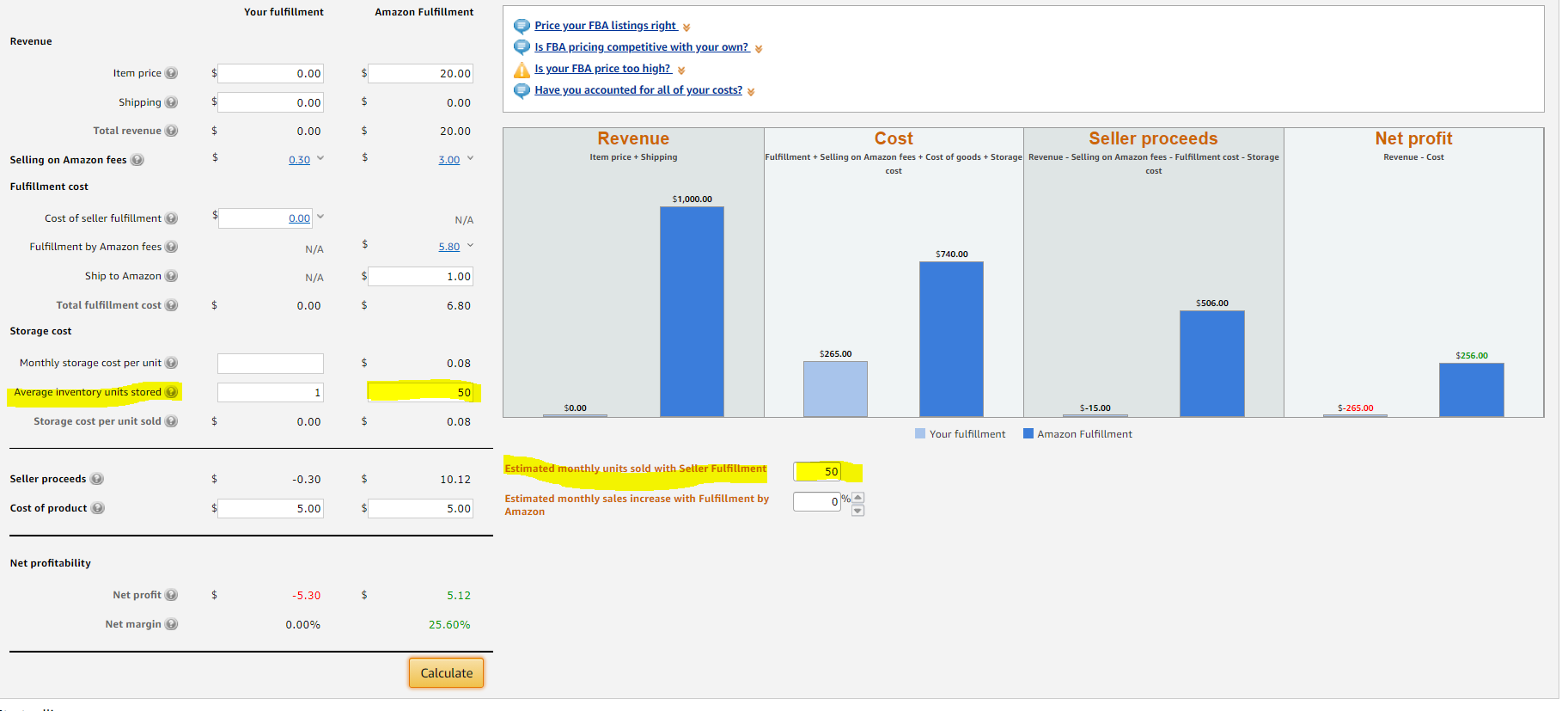
Task: Click Cost of seller fulfillment input field
Action: pyautogui.click(x=266, y=218)
